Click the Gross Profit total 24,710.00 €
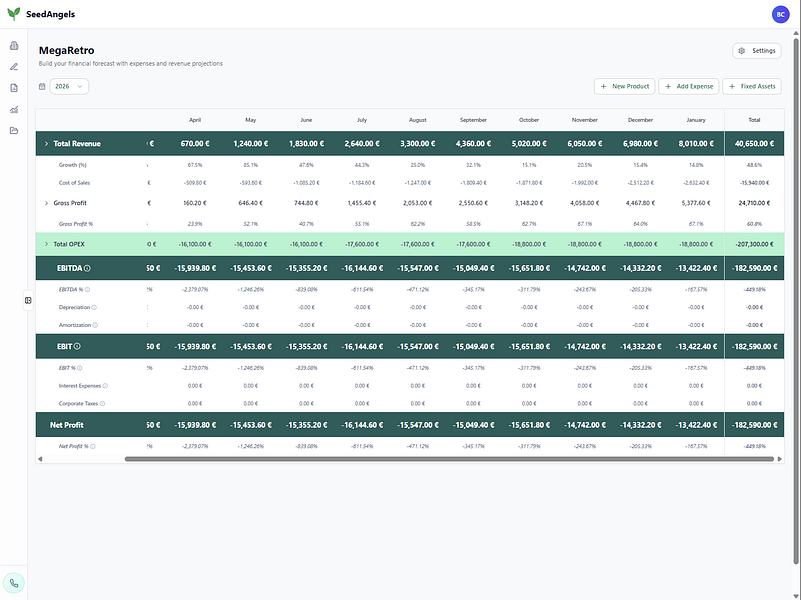801x600 pixels. (754, 203)
